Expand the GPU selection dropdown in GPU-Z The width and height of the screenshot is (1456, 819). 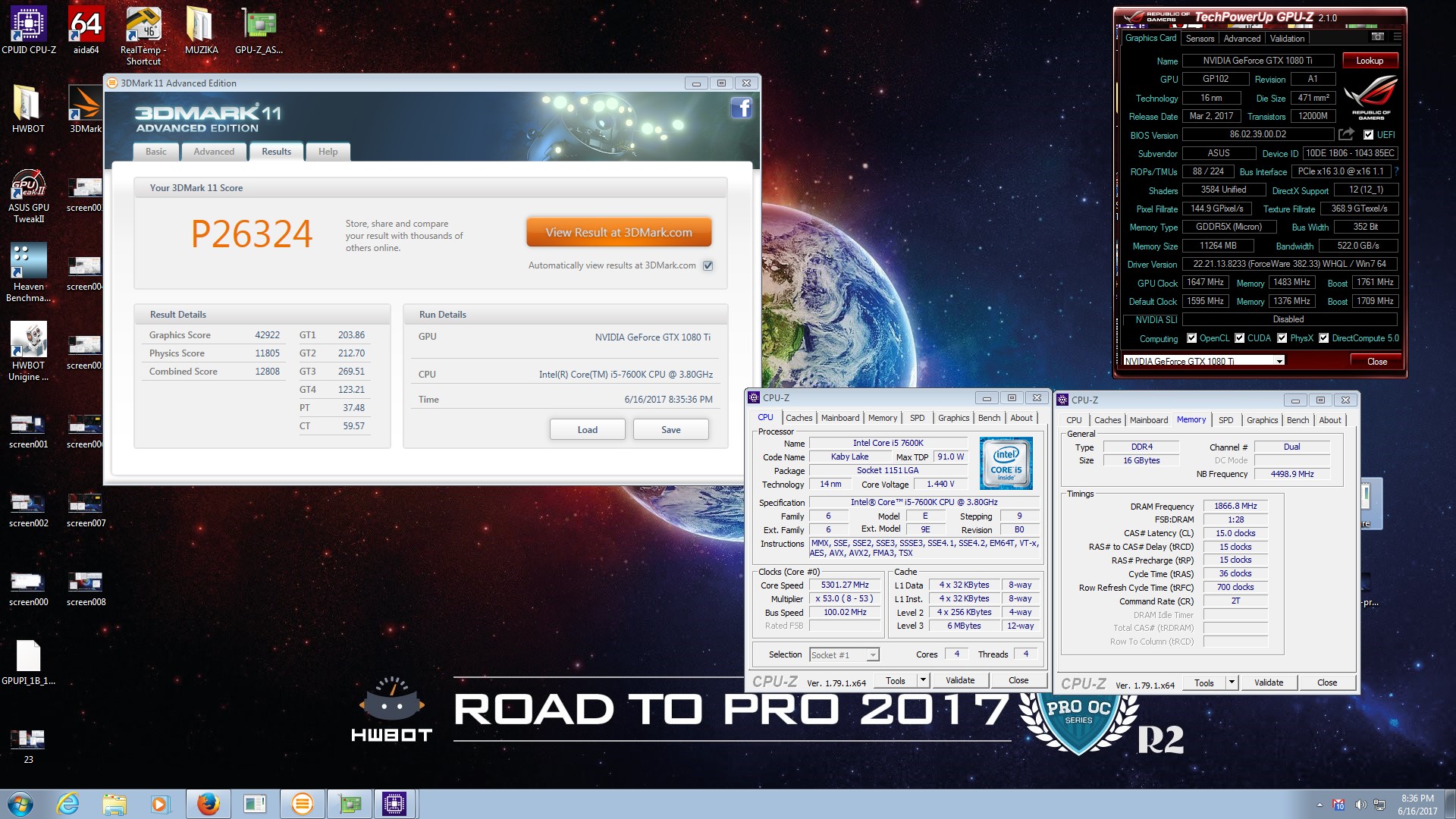tap(1279, 361)
